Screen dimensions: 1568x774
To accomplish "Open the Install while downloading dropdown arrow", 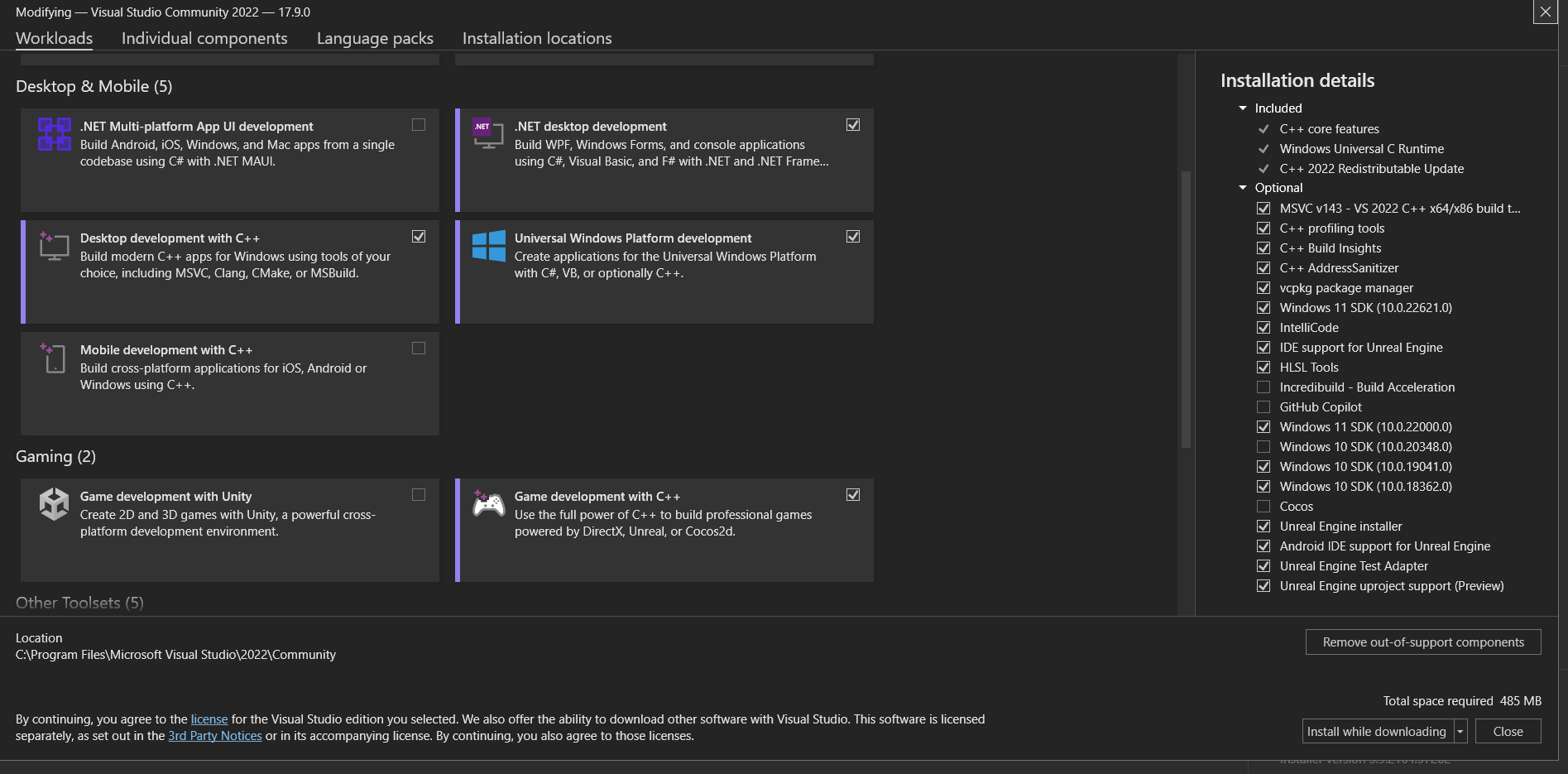I will tap(1460, 732).
